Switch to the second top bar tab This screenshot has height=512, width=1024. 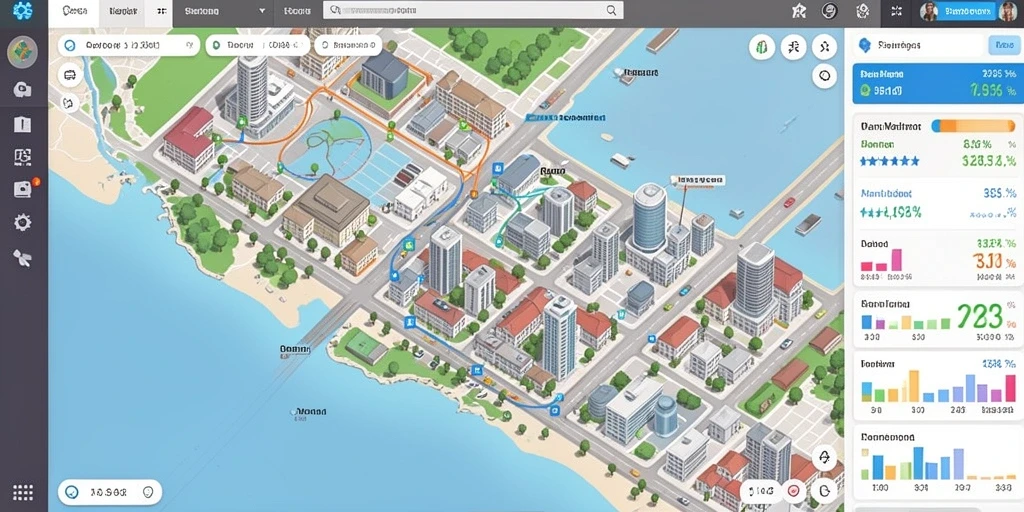[122, 12]
